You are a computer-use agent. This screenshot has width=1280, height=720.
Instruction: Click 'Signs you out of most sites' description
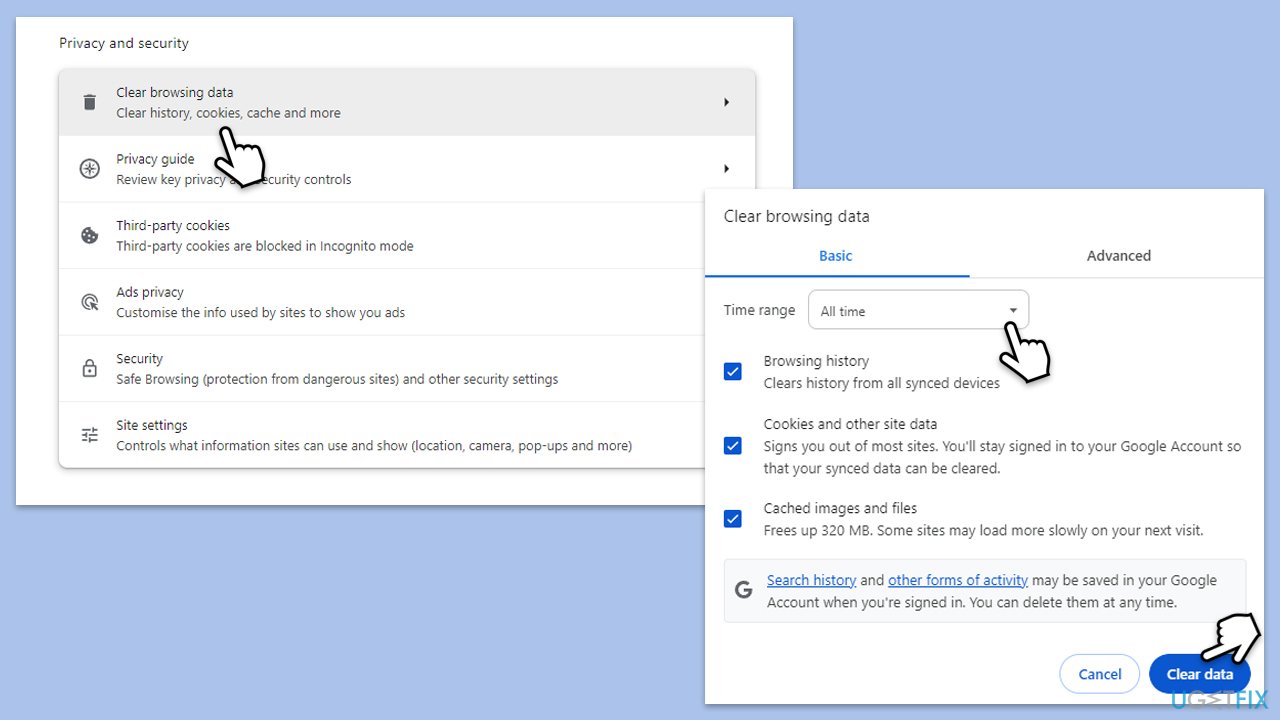[x=1002, y=457]
